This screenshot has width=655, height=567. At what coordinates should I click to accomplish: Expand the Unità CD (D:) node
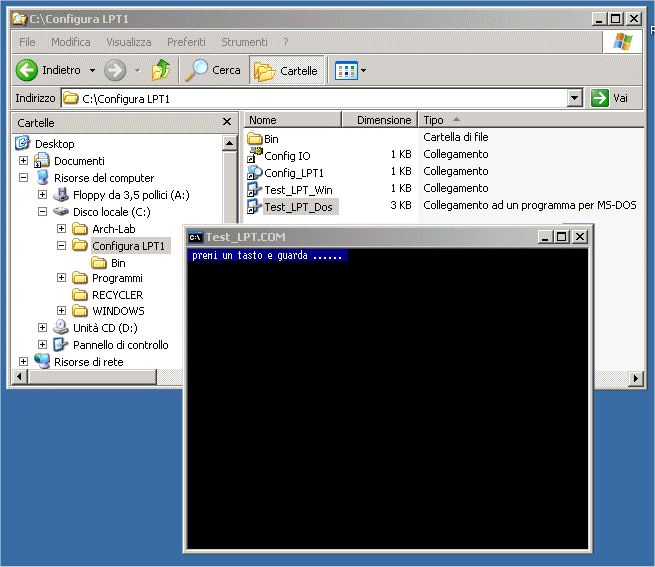42,328
